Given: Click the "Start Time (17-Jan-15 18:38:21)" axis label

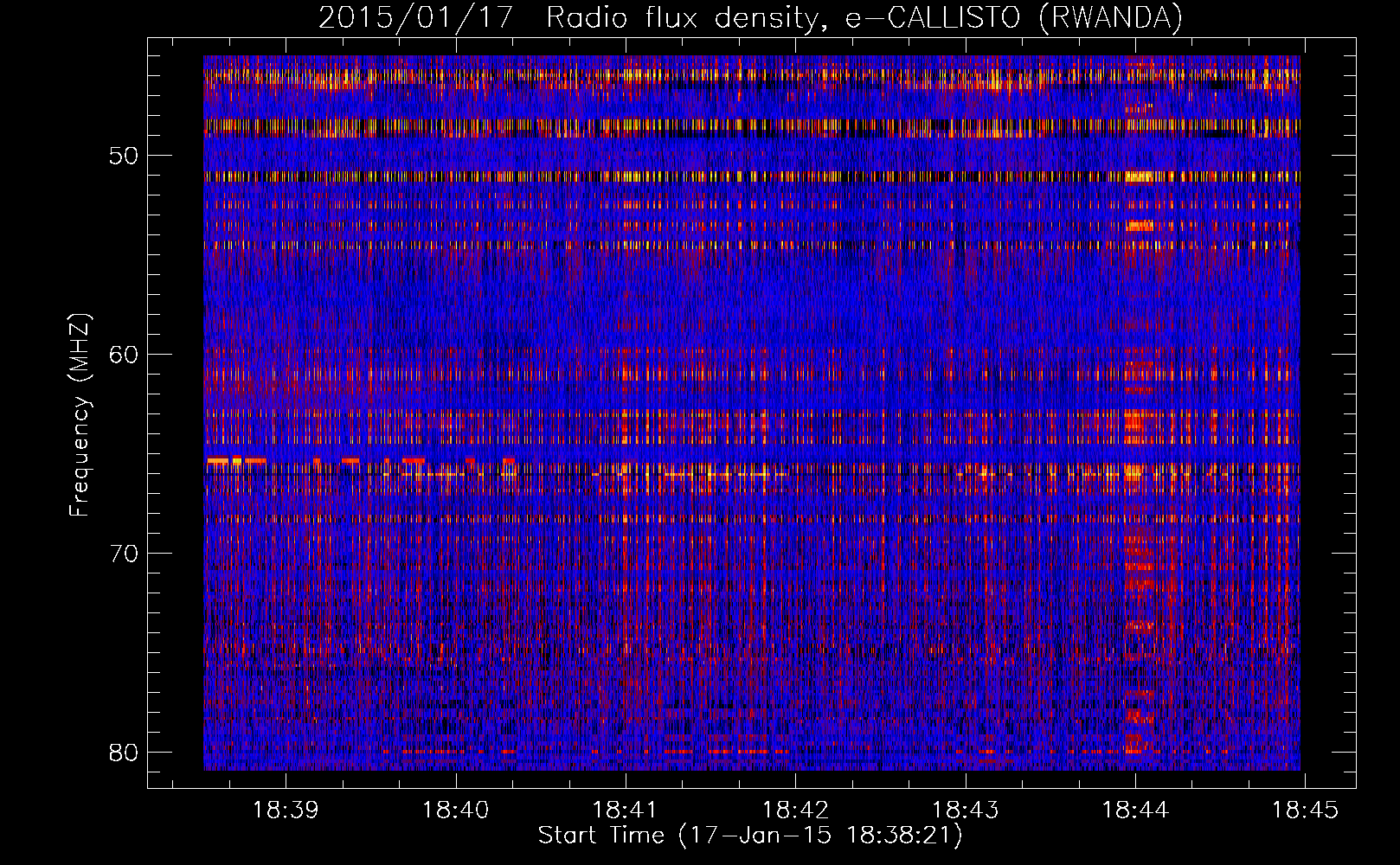Looking at the screenshot, I should click(750, 836).
